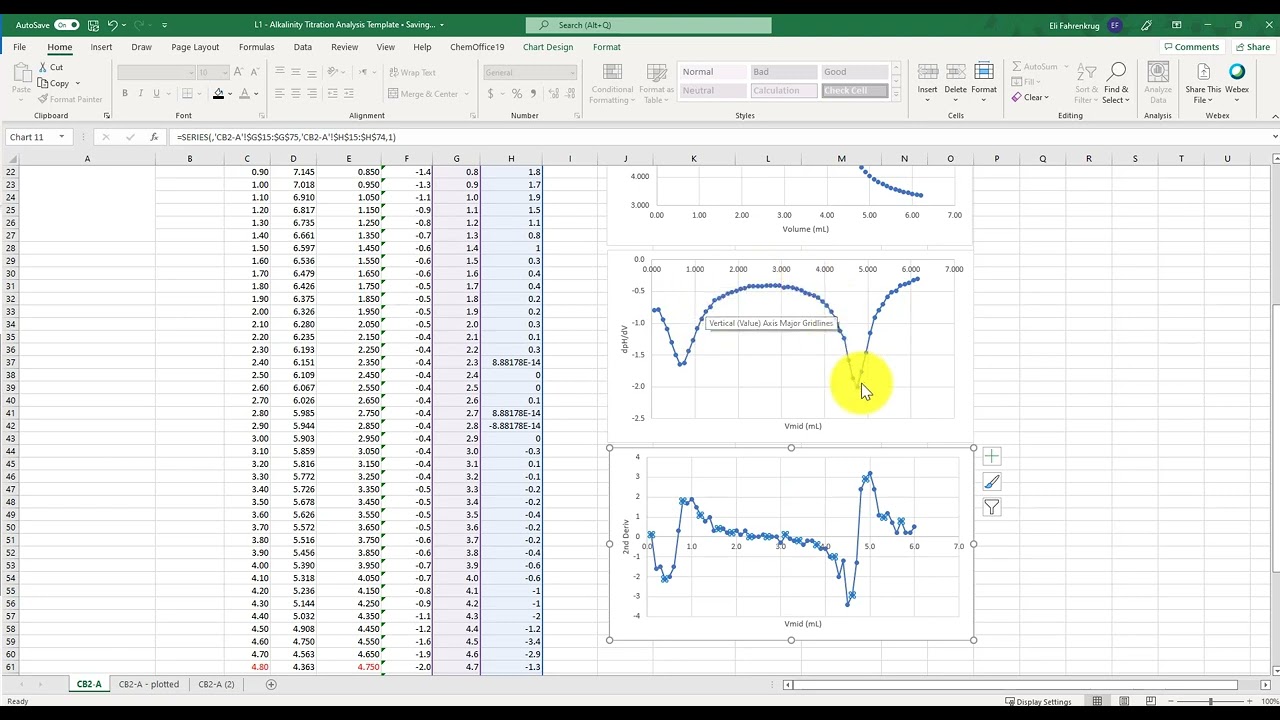Expand the cell styles gallery
The image size is (1280, 720).
(x=896, y=97)
